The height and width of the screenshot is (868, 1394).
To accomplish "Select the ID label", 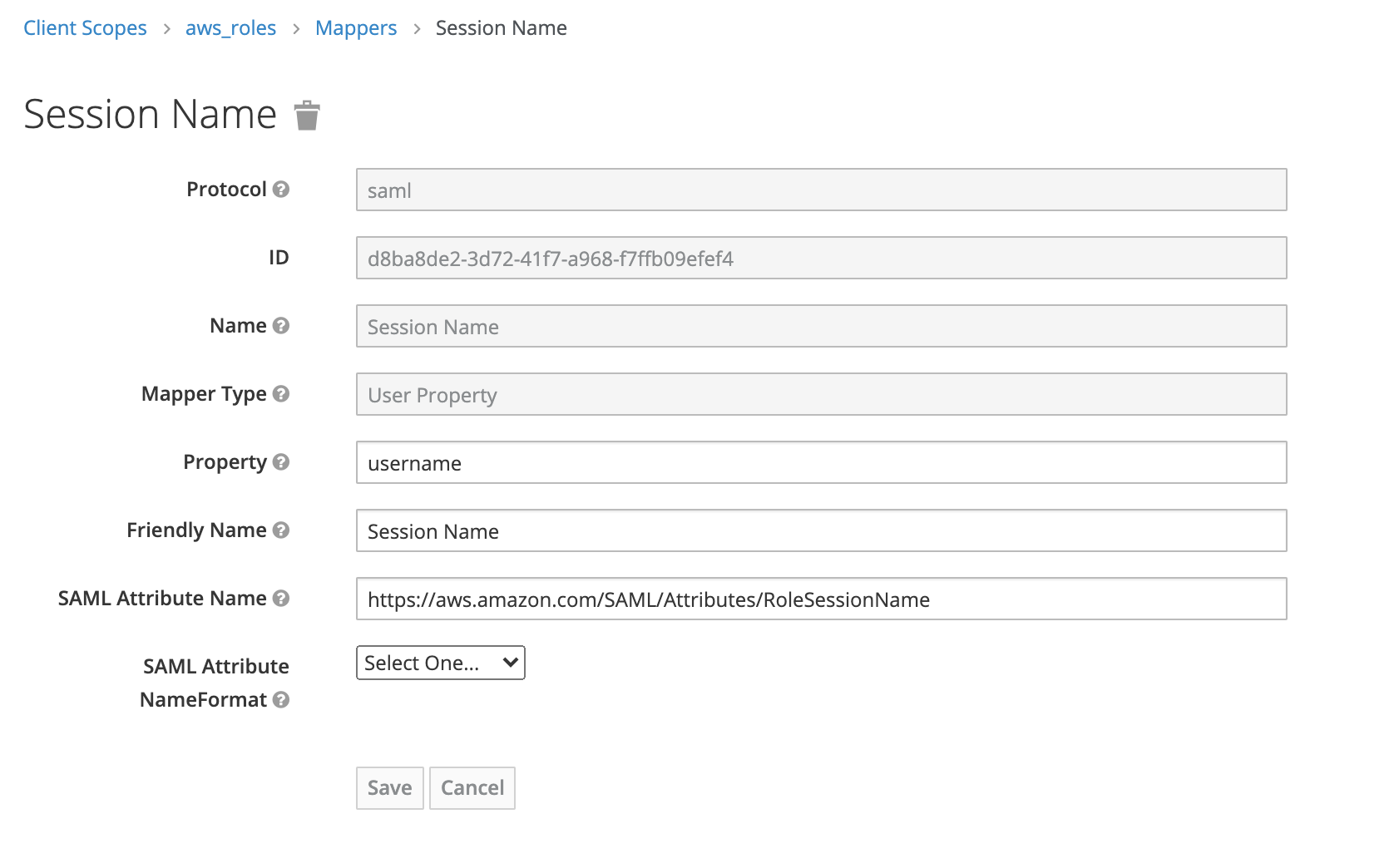I will [x=279, y=257].
